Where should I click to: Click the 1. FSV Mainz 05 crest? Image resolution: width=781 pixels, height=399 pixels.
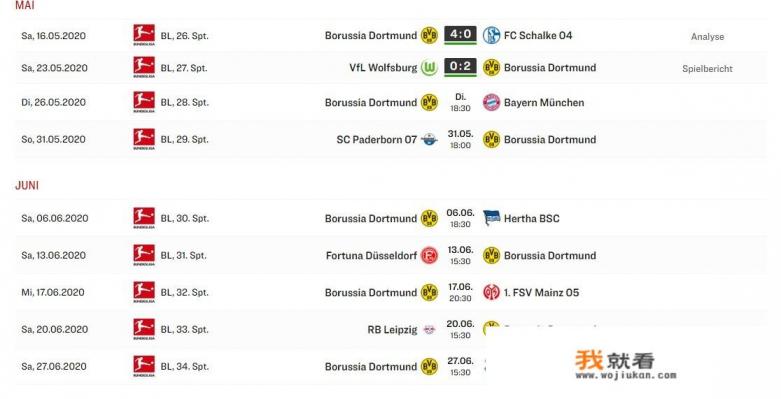click(491, 292)
